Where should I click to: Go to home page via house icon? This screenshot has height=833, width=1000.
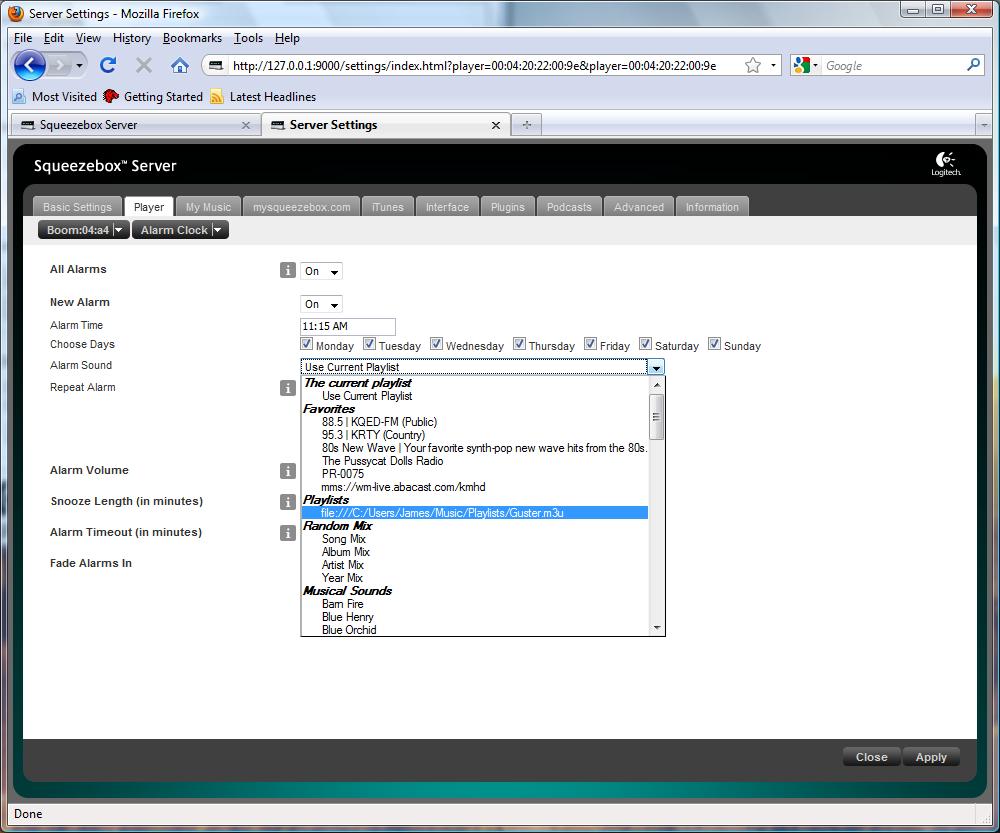coord(180,65)
